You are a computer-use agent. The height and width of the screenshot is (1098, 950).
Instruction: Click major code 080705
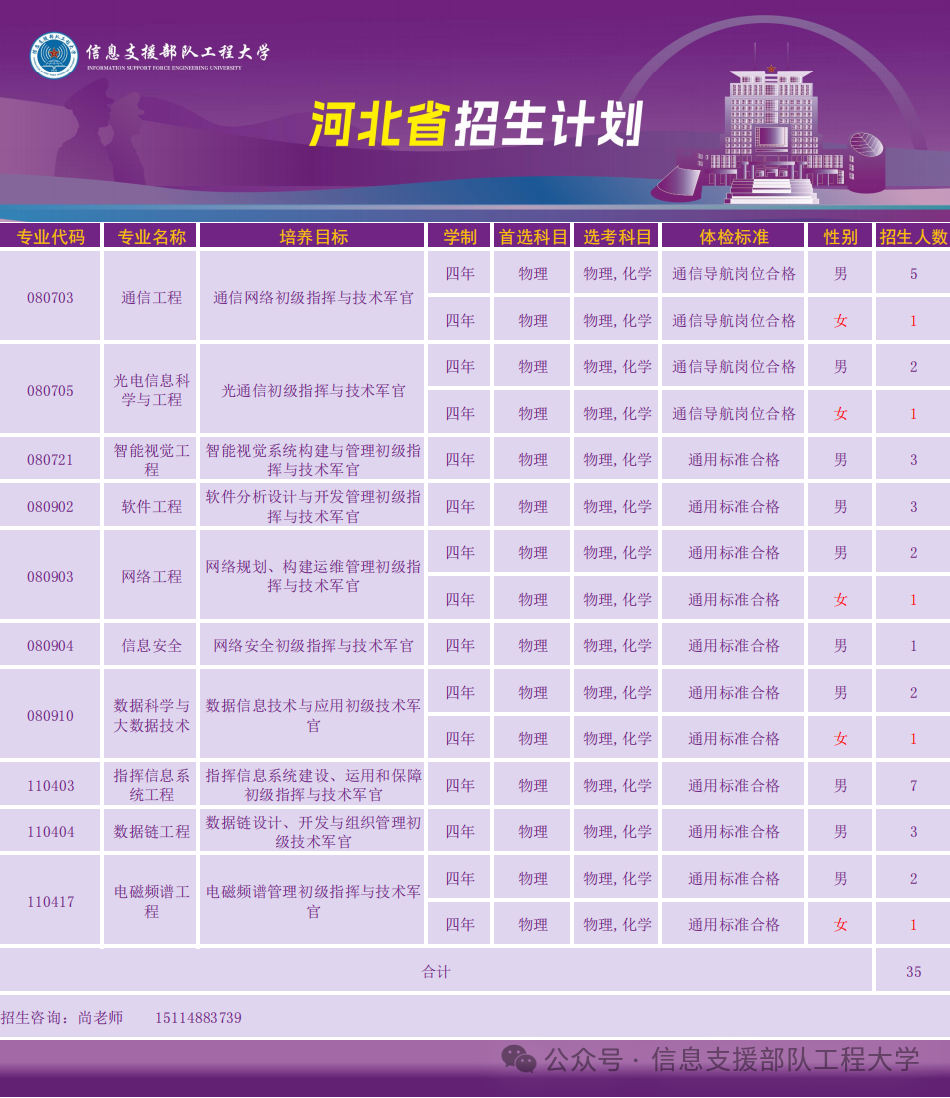[x=50, y=391]
